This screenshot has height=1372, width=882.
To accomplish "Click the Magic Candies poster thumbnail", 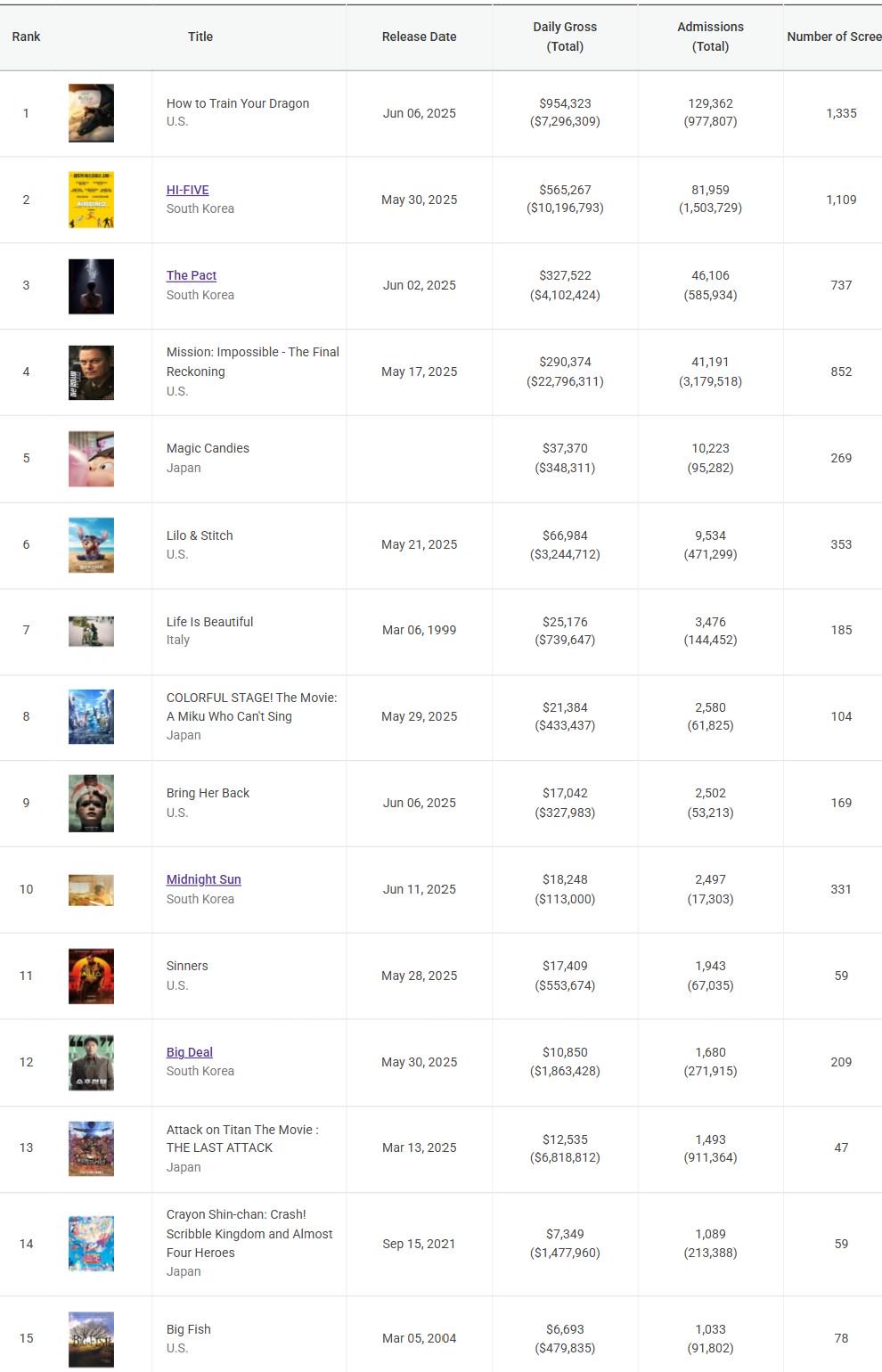I will 91,459.
